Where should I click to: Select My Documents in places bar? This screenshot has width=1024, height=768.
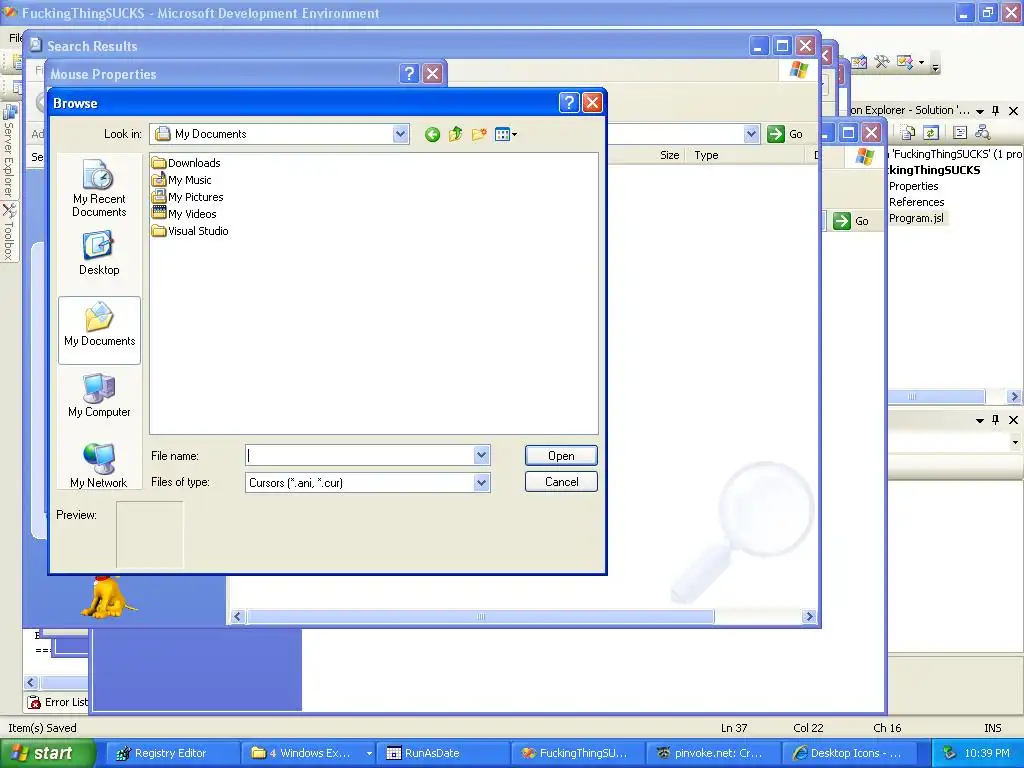[x=99, y=330]
